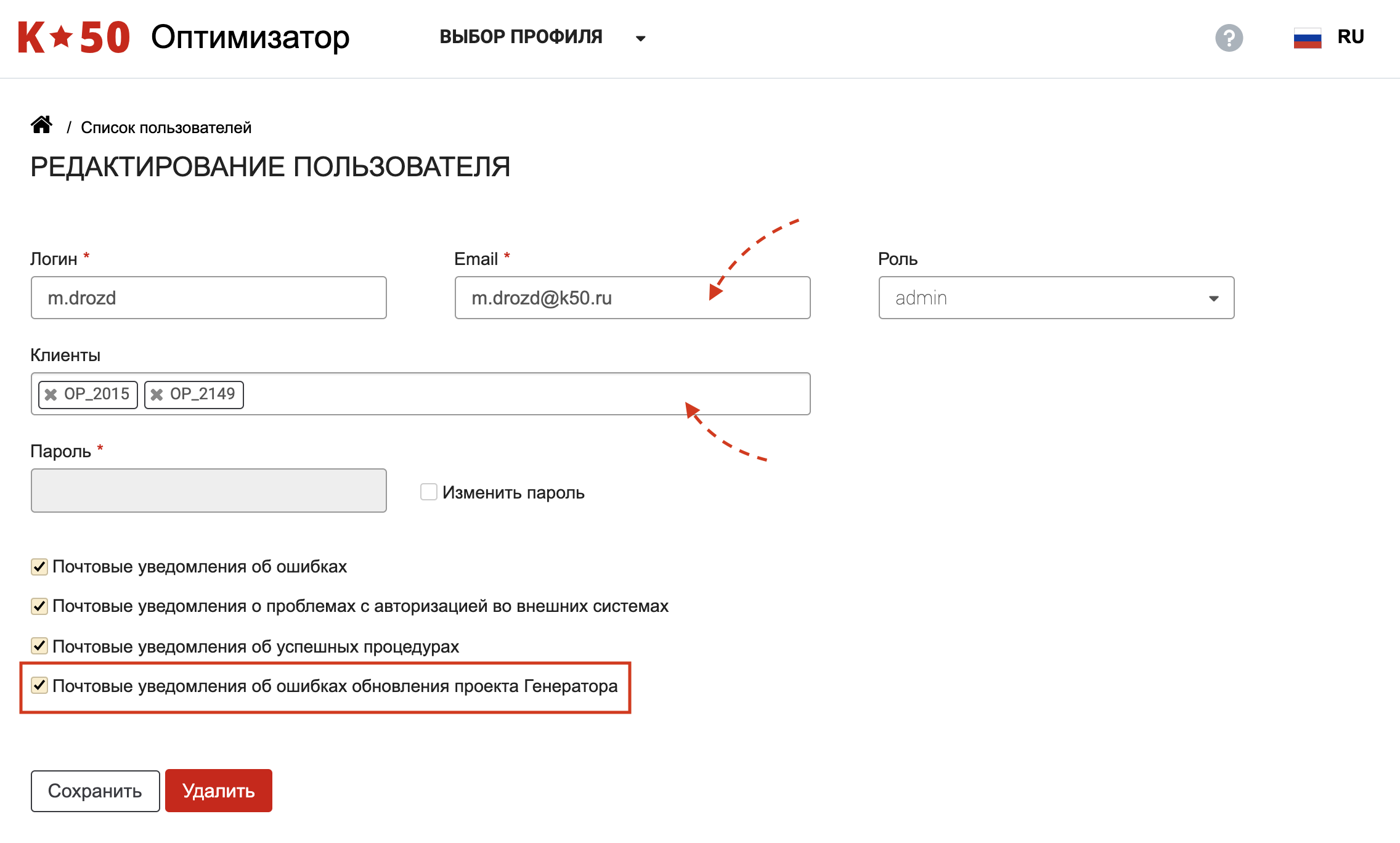Click the Оптимизатор title text

pyautogui.click(x=250, y=38)
